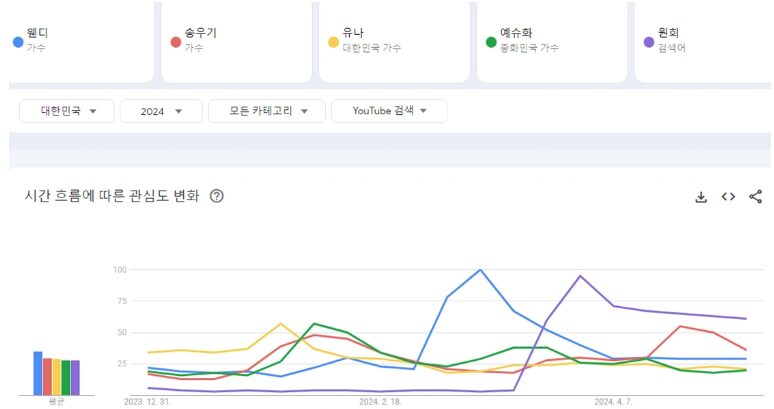Click the embed code icon
The image size is (774, 409).
tap(728, 197)
